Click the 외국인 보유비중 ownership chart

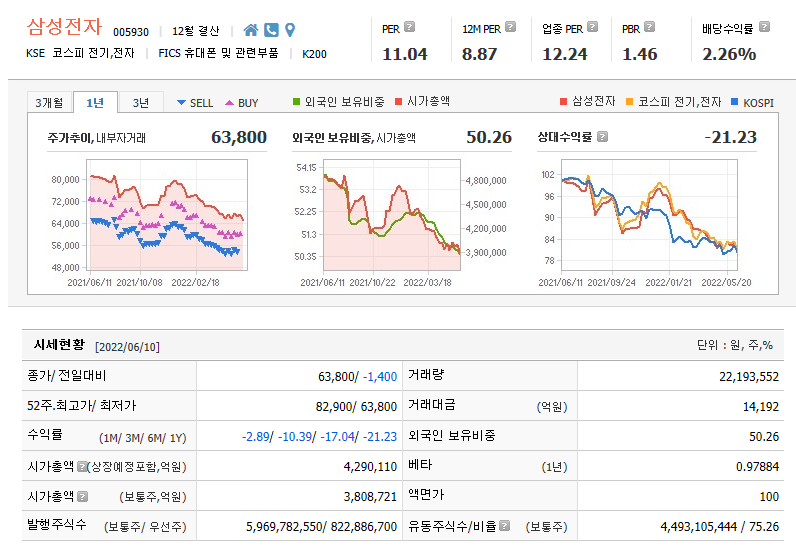(392, 215)
